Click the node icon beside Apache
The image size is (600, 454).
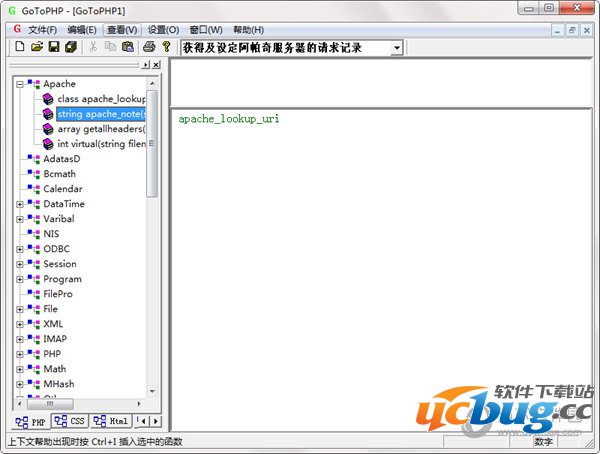click(34, 84)
